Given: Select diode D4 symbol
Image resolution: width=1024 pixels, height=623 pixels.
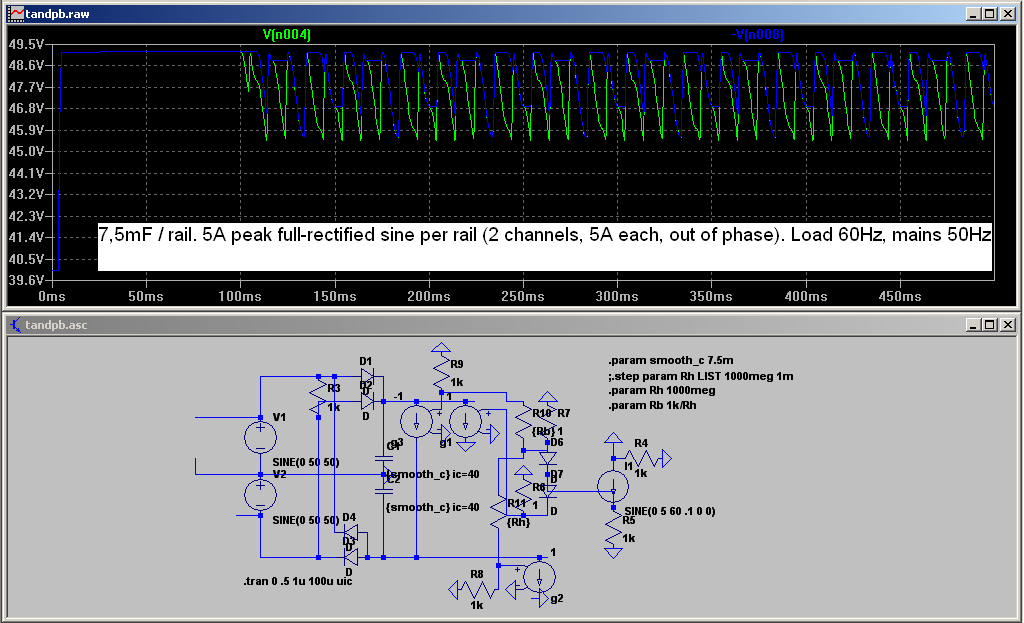Looking at the screenshot, I should [x=351, y=532].
